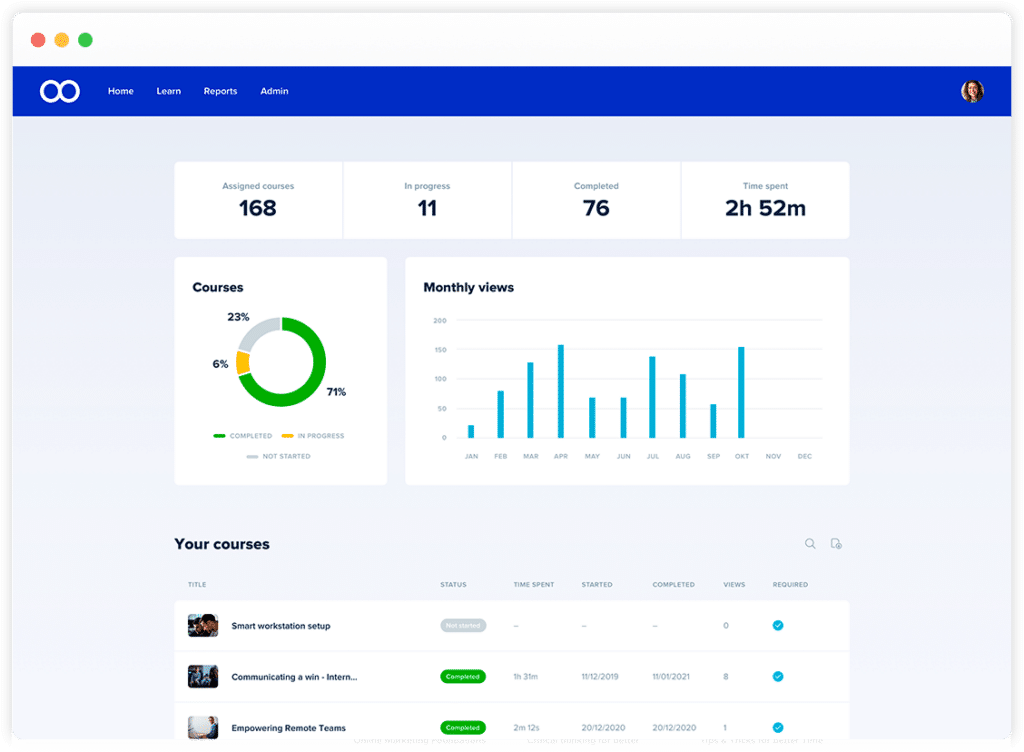The width and height of the screenshot is (1024, 752).
Task: Click the infinity logo in the navbar
Action: coord(59,91)
